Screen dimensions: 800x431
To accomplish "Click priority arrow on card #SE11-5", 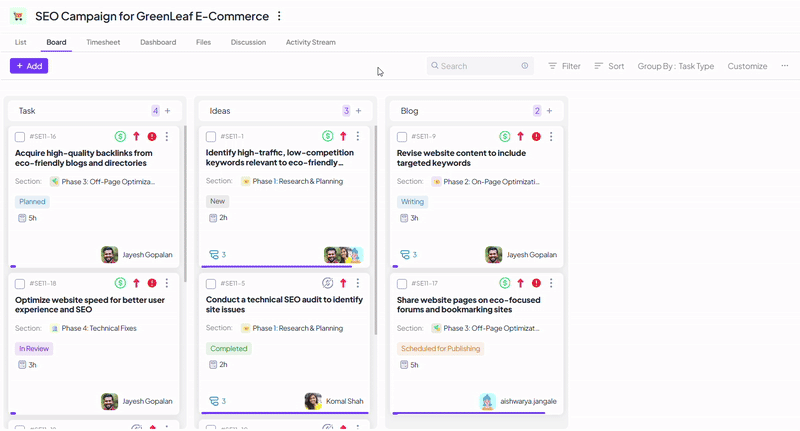I will 343,283.
